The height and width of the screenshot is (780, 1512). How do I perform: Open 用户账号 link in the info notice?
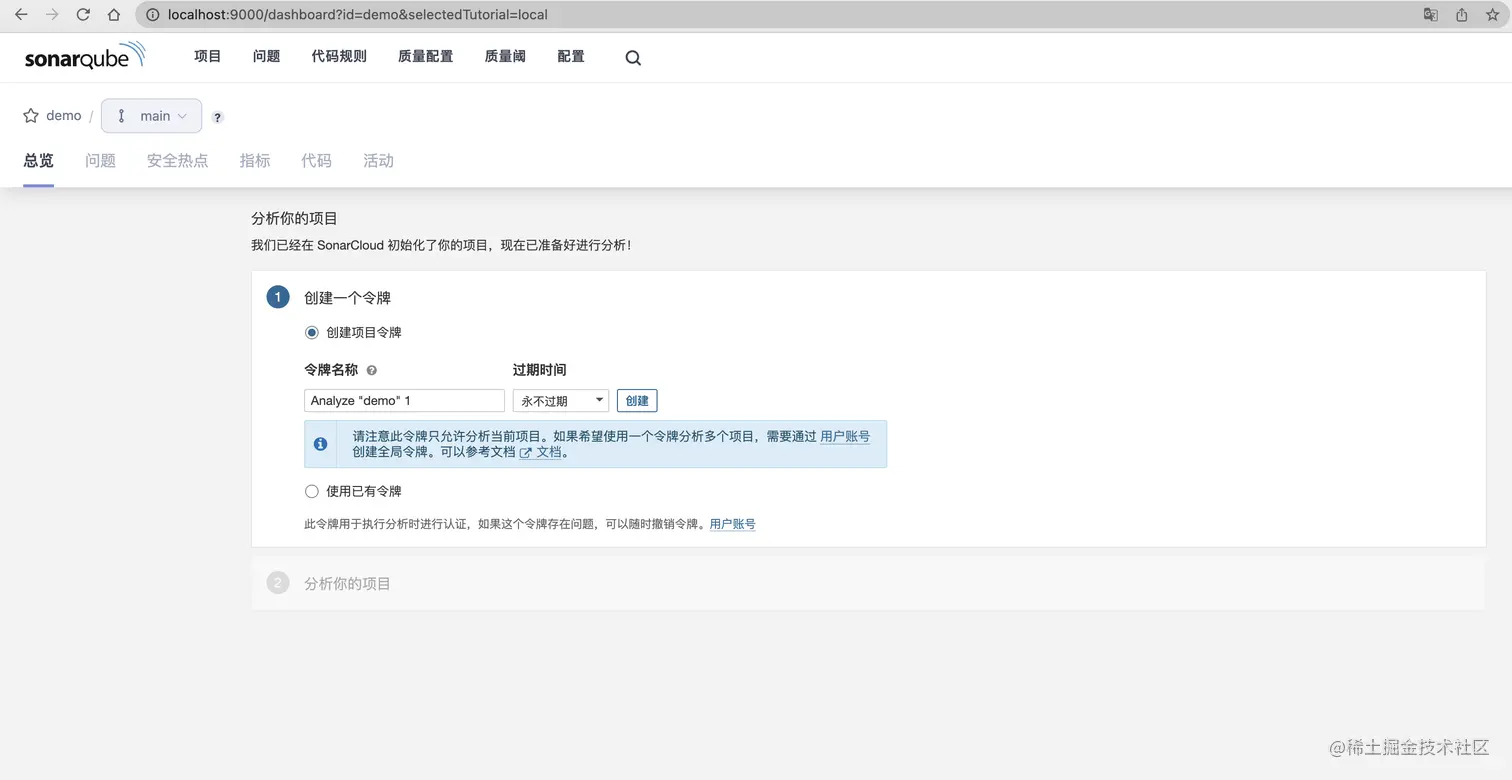click(845, 437)
